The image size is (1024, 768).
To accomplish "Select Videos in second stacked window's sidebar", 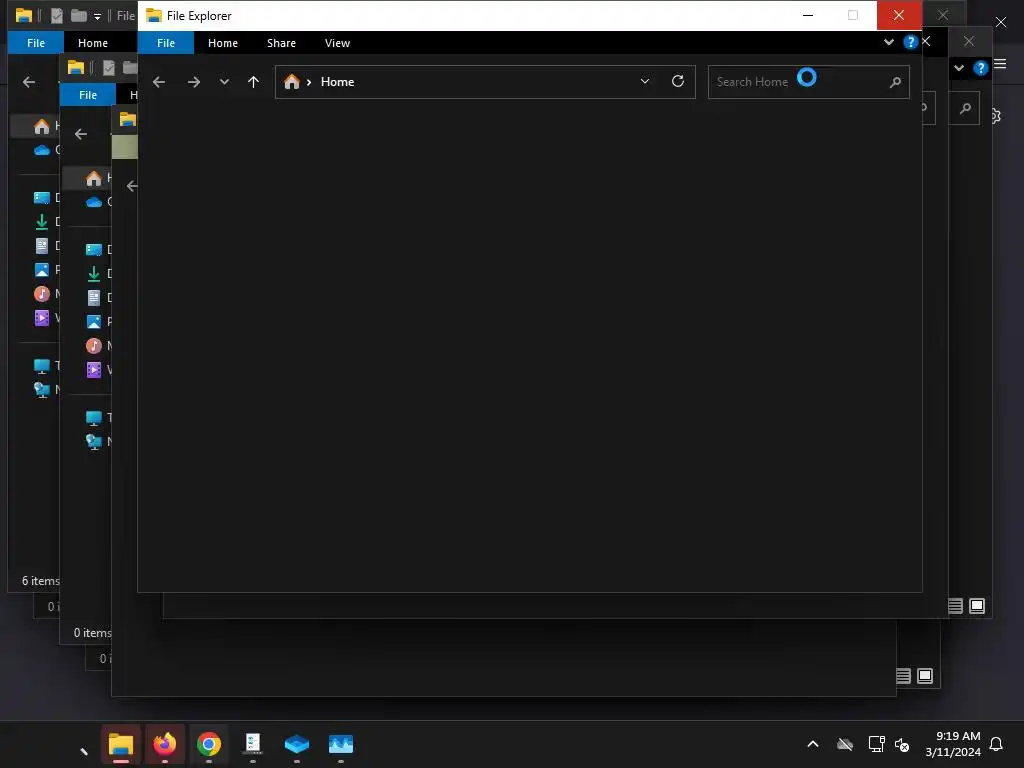I will tap(94, 370).
